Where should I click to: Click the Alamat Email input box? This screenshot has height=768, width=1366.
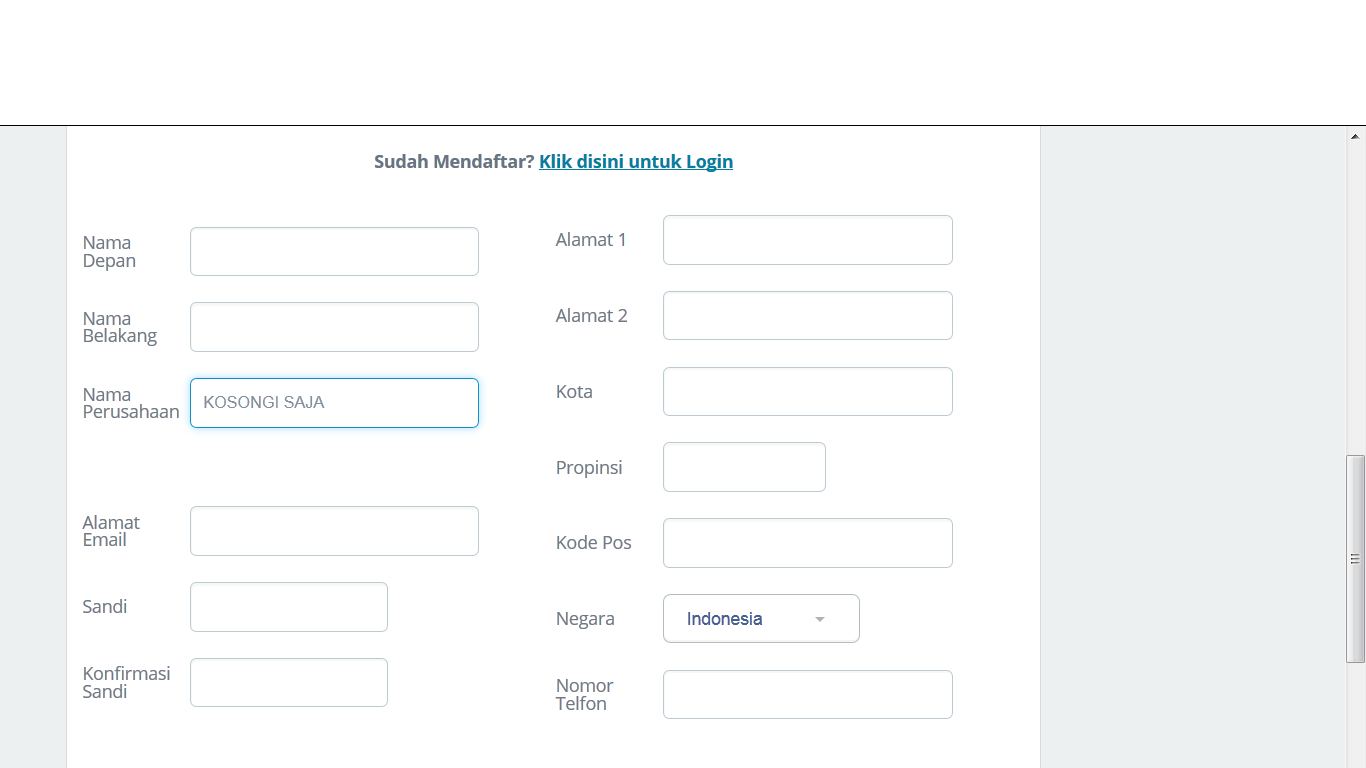(334, 531)
